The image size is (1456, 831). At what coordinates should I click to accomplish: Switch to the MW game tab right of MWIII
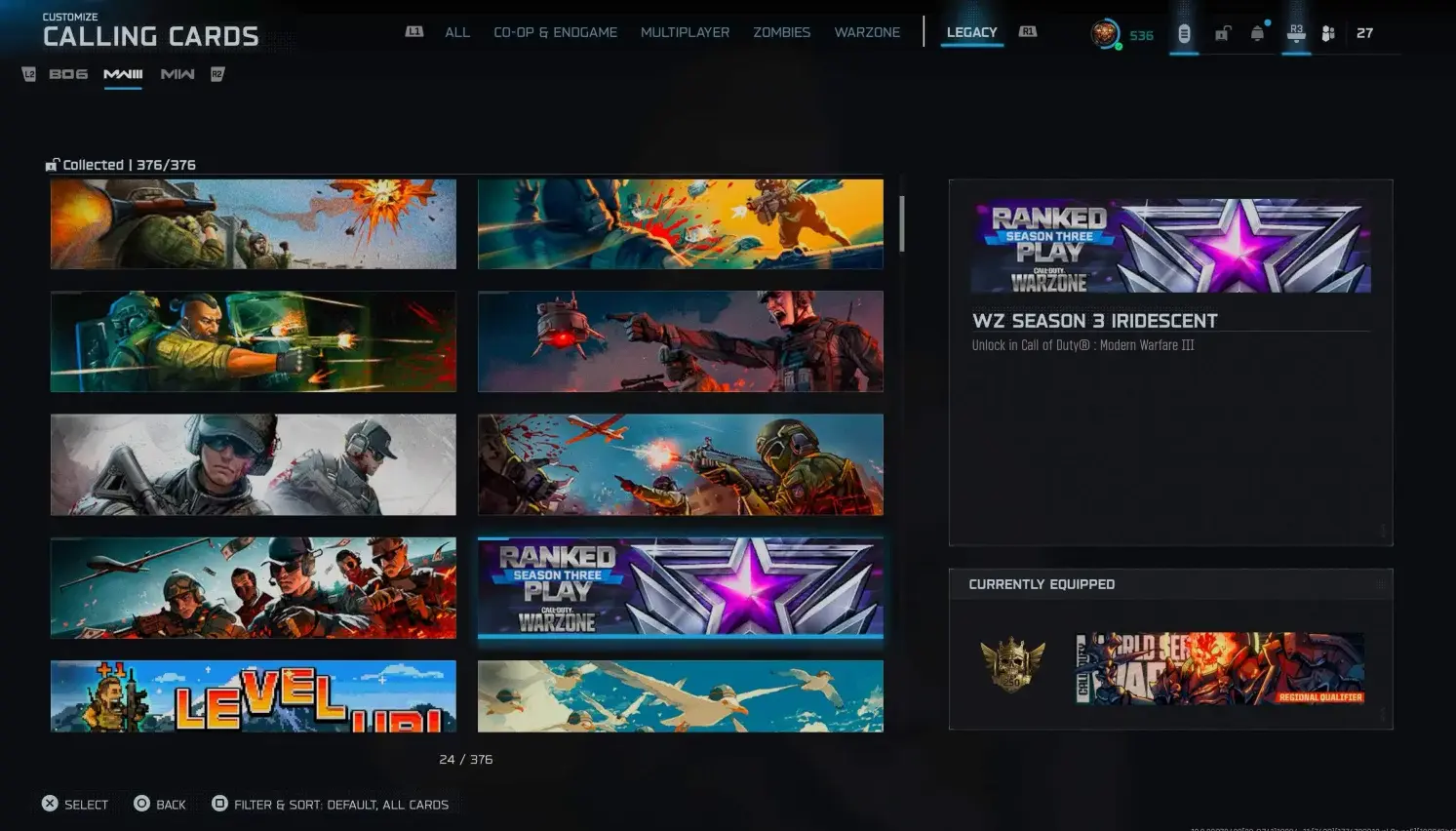click(x=177, y=74)
